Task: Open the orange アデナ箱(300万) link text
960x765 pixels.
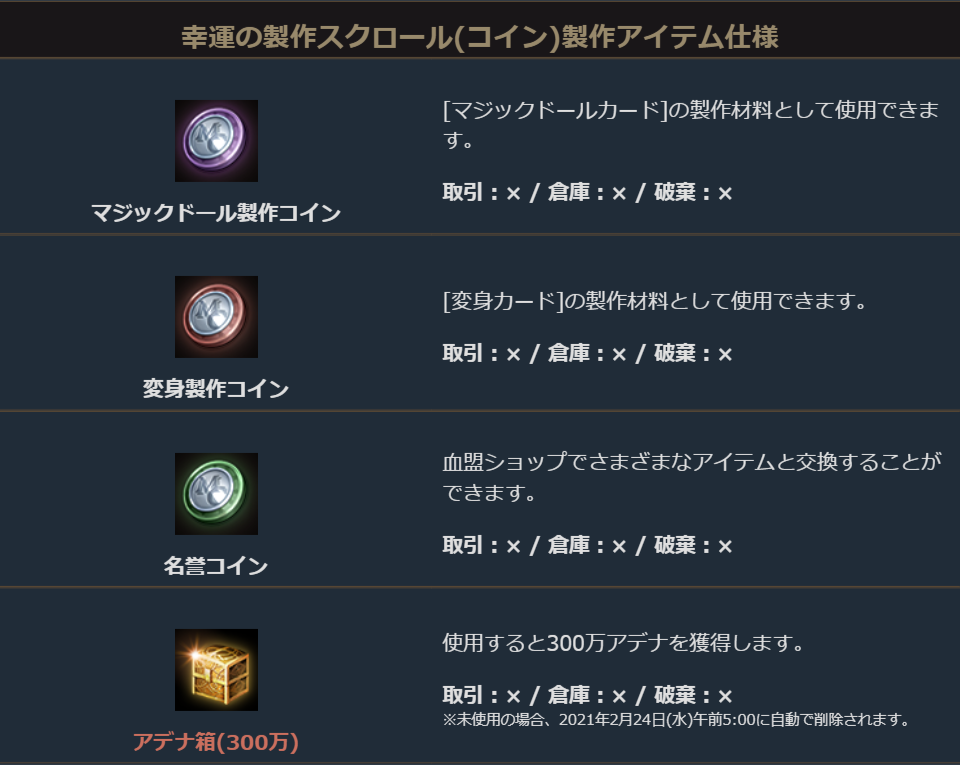Action: [216, 742]
